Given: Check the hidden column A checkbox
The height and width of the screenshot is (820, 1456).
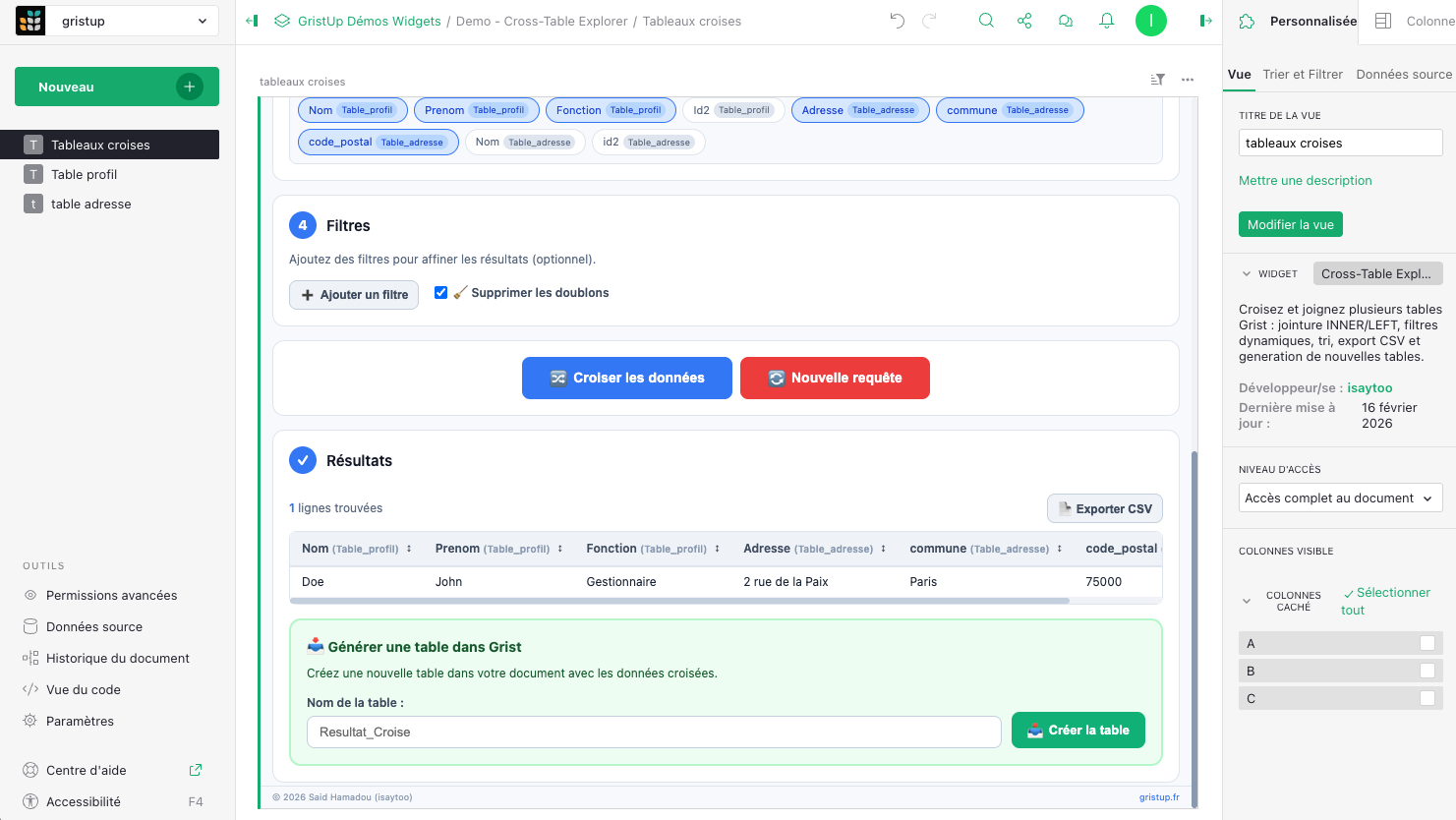Looking at the screenshot, I should click(x=1427, y=643).
